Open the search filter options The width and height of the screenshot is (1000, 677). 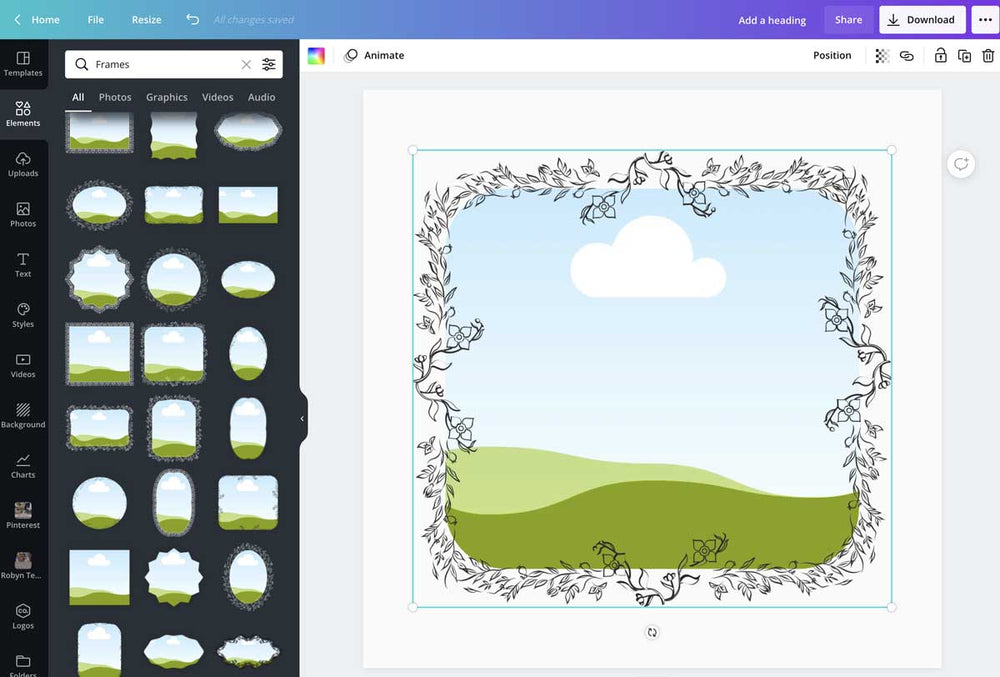click(x=269, y=64)
